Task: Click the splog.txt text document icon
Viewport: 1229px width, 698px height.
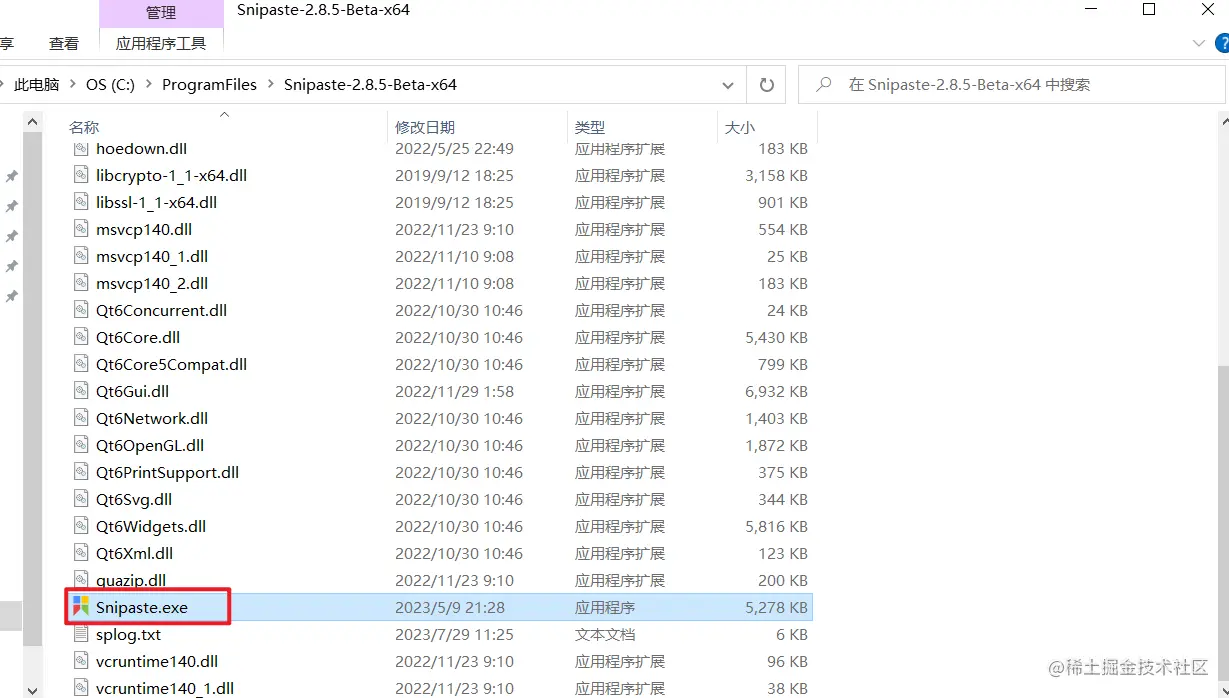Action: (x=81, y=634)
